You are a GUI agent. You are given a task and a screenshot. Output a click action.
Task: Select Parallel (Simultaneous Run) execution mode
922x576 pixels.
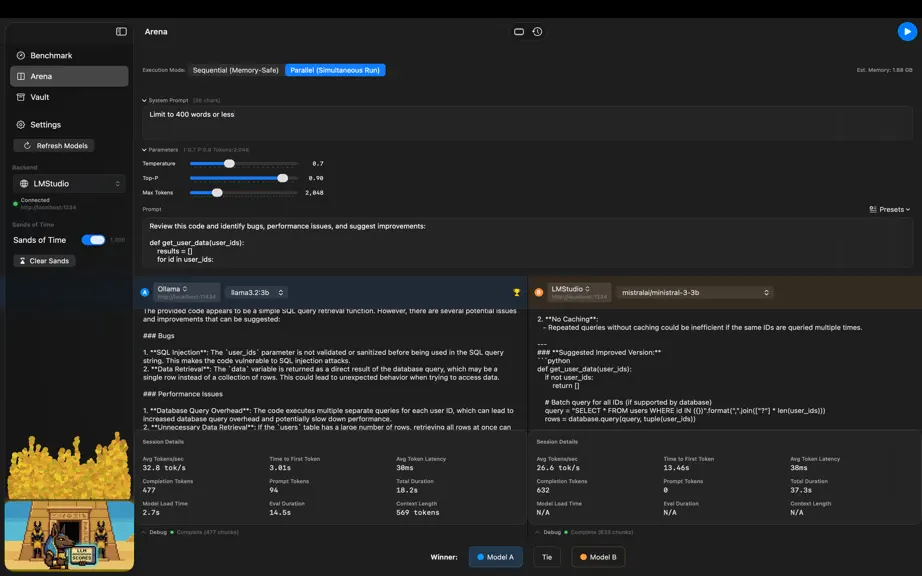(x=335, y=70)
